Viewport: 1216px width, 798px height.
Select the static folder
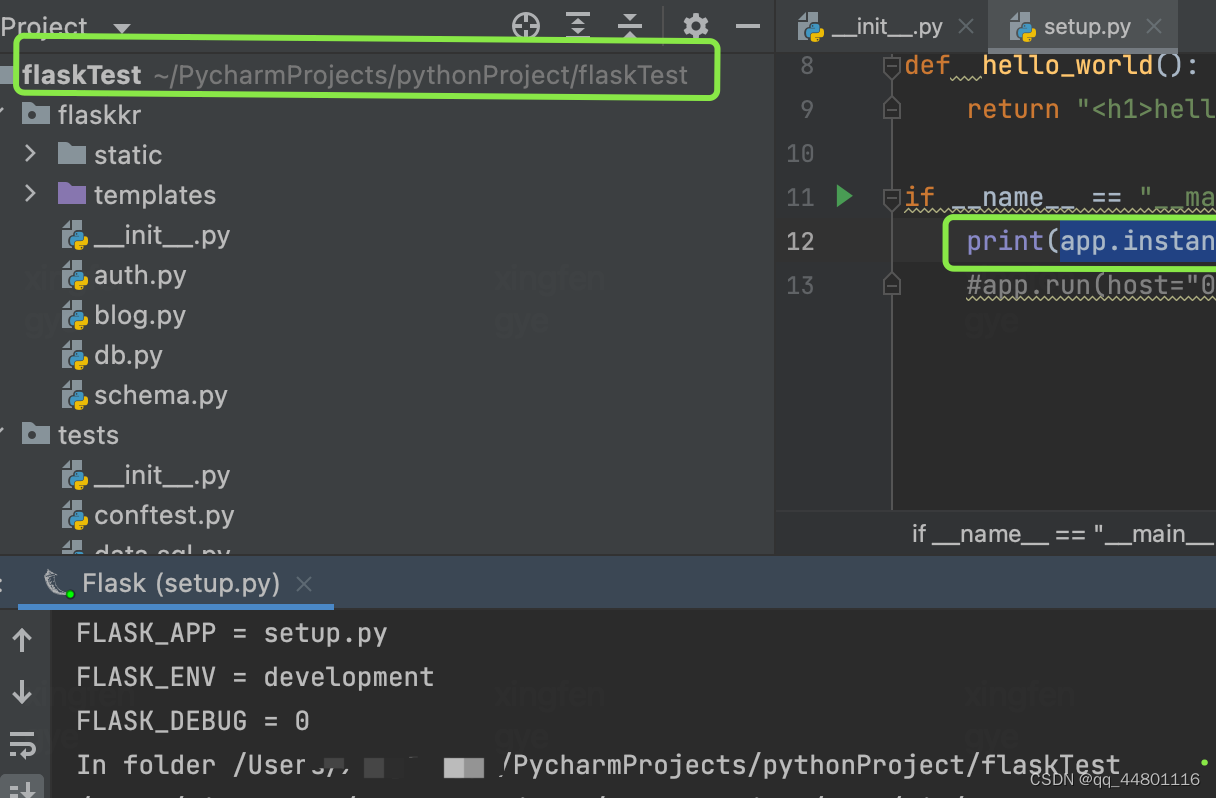click(128, 155)
